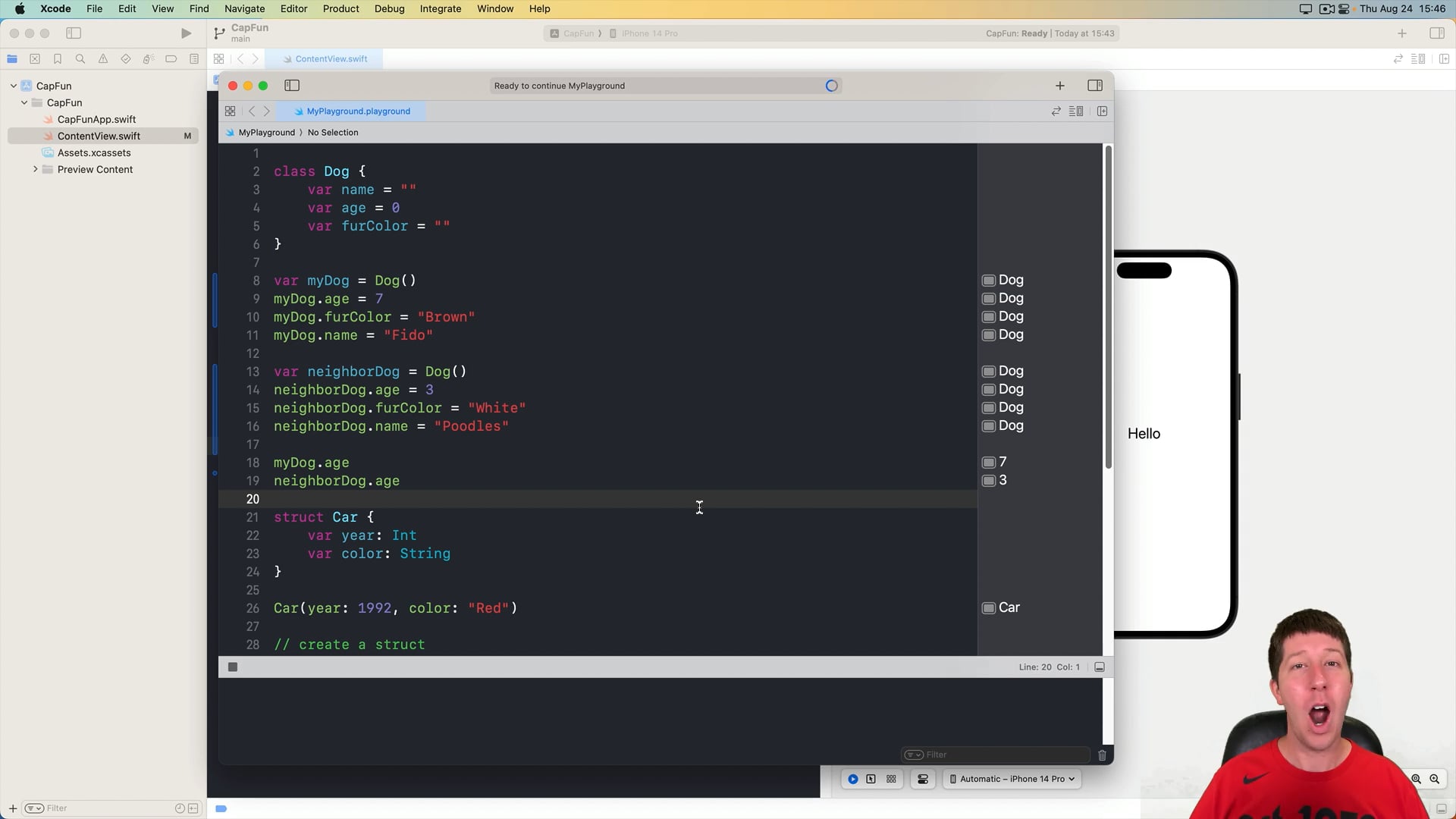Open Source Control navigator icon
This screenshot has height=819, width=1456.
coord(35,59)
